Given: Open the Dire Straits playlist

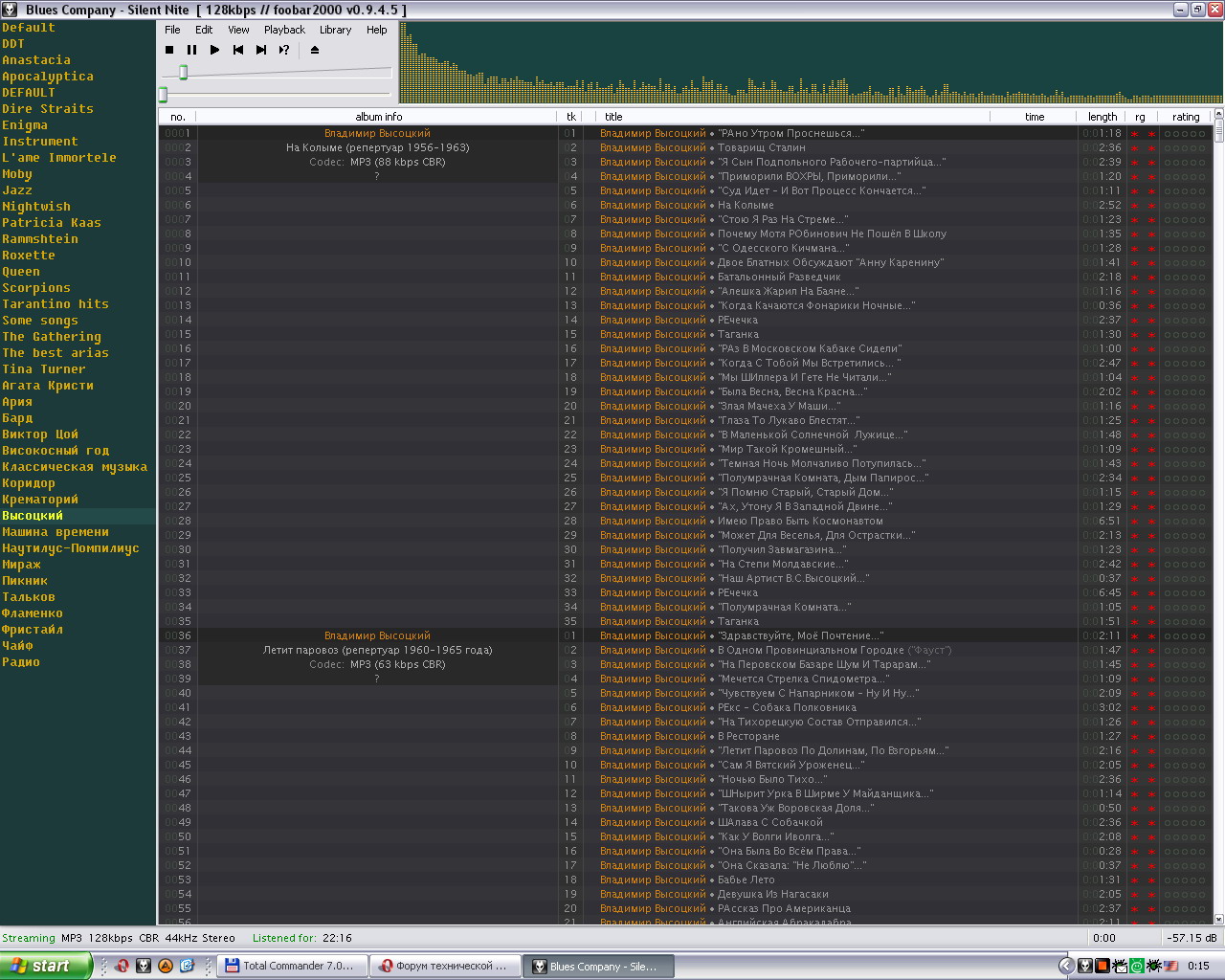Looking at the screenshot, I should coord(48,109).
